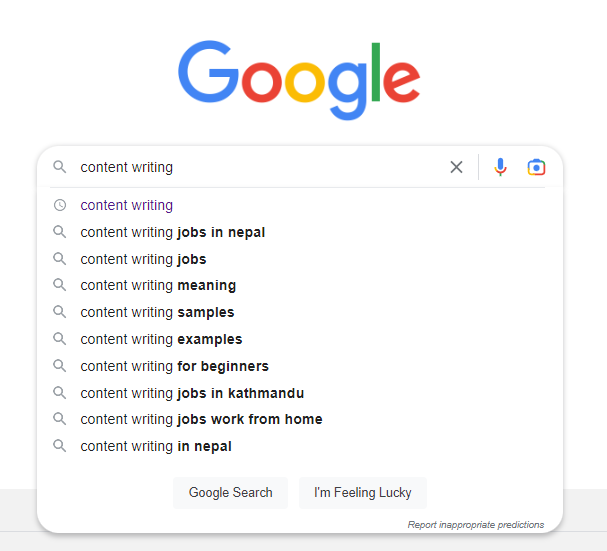Image resolution: width=607 pixels, height=551 pixels.
Task: Clear the search box with the X icon
Action: tap(456, 167)
